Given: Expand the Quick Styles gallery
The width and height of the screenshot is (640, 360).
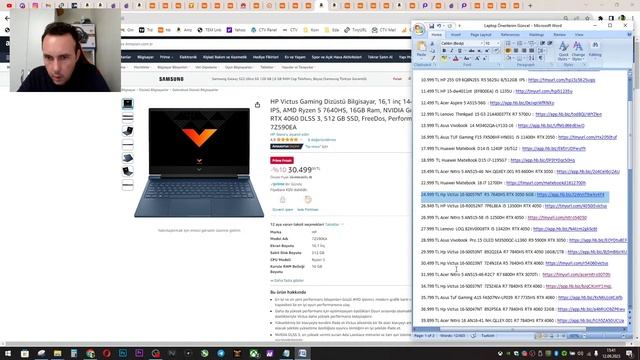Looking at the screenshot, I should tap(563, 51).
